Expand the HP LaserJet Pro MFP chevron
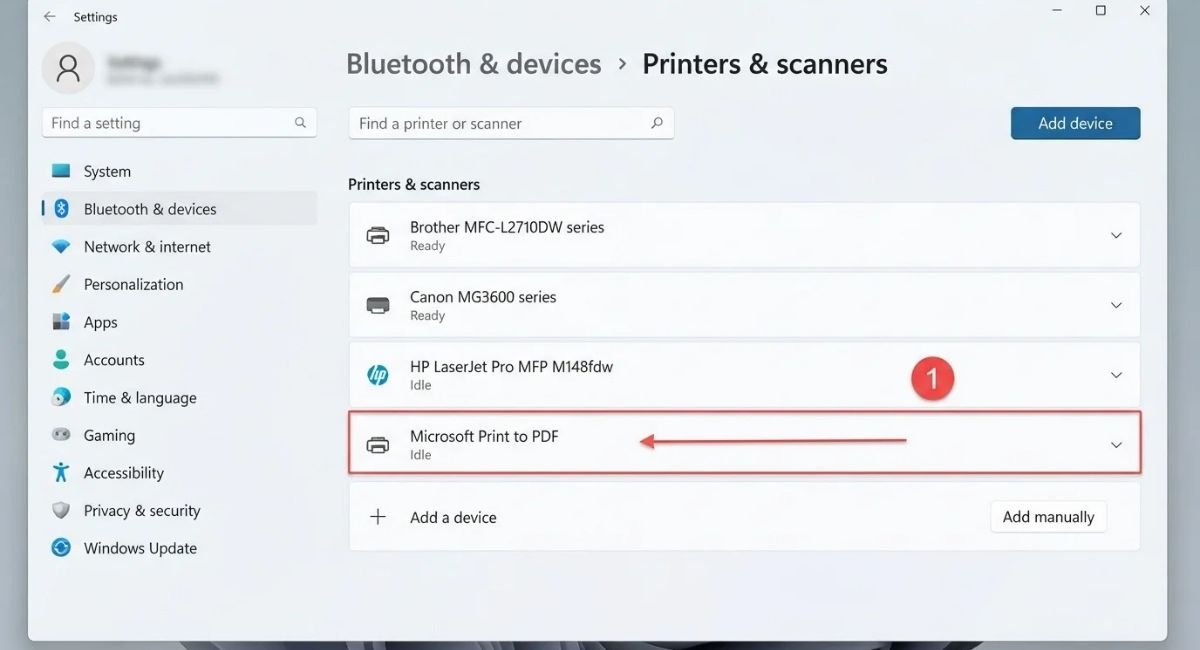The image size is (1200, 650). pos(1117,375)
